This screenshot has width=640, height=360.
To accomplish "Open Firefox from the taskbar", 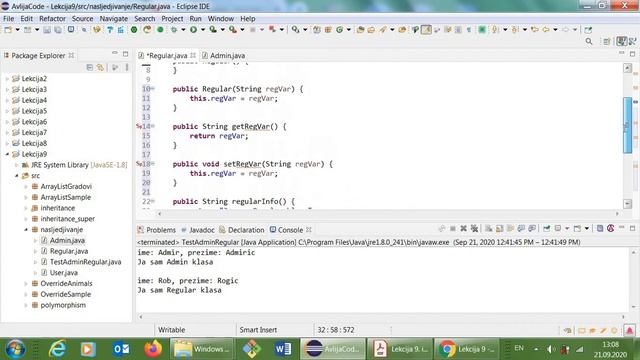I will pyautogui.click(x=153, y=349).
